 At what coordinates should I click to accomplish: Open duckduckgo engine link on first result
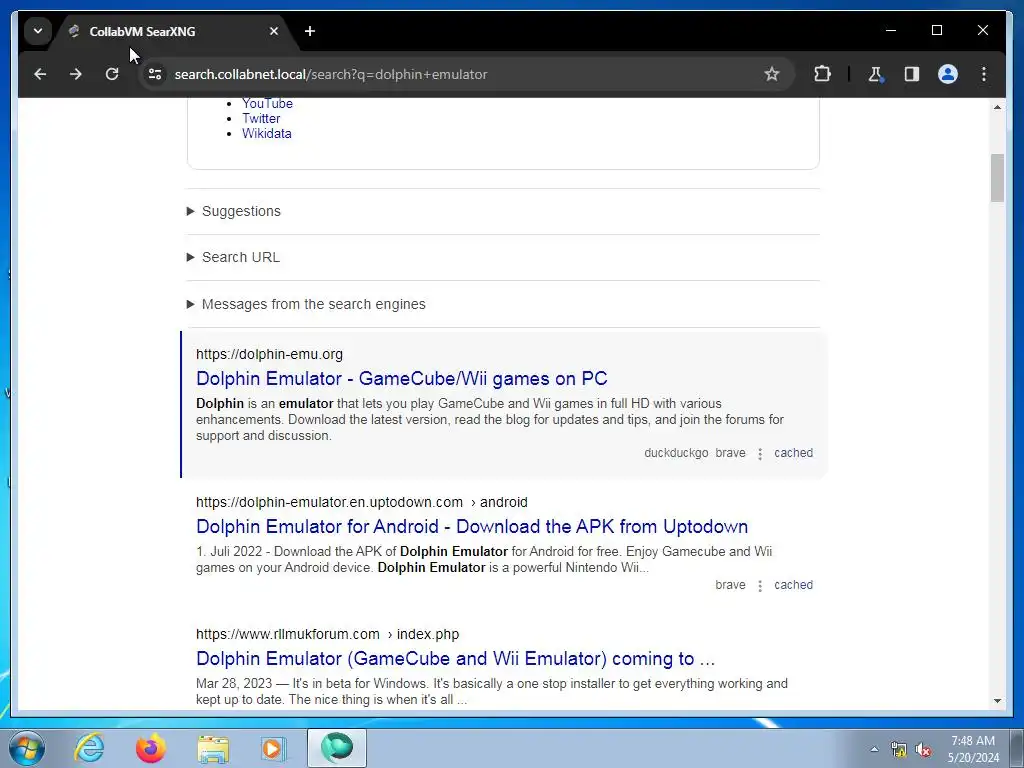point(676,453)
